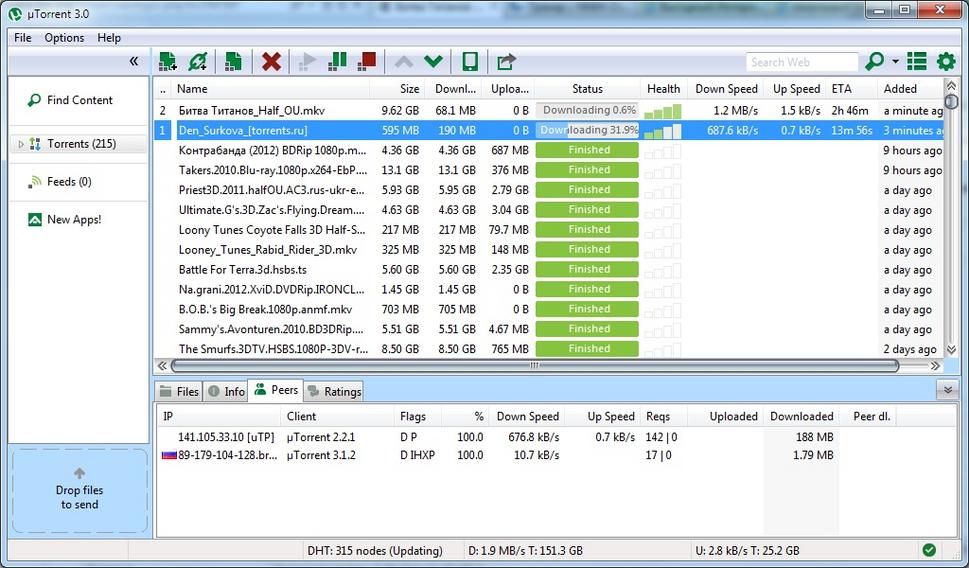Open search provider dropdown arrow
969x568 pixels.
tap(895, 61)
